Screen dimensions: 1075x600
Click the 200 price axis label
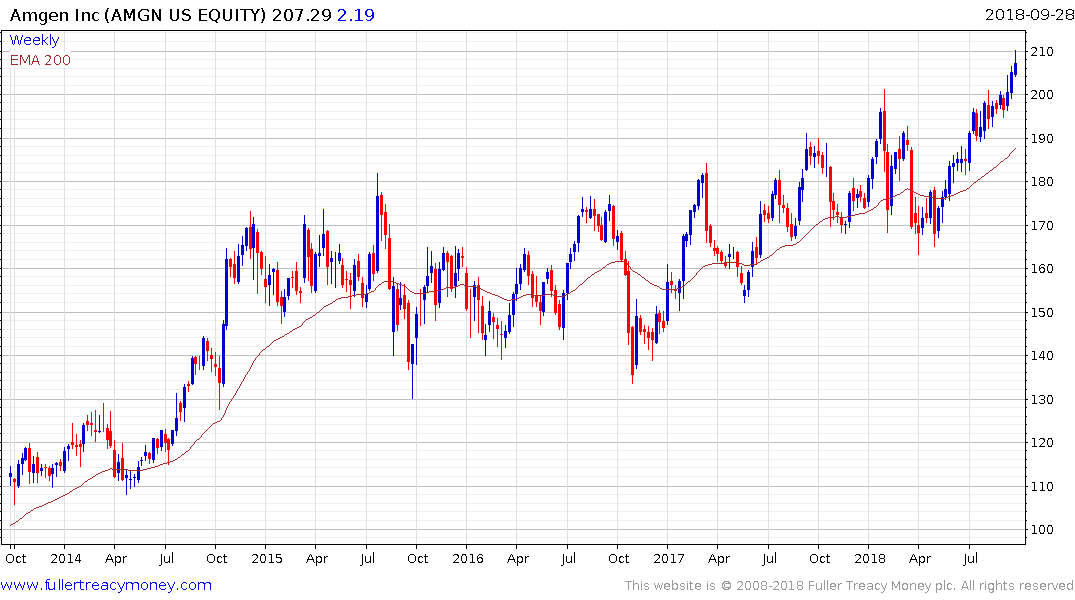click(x=1041, y=95)
